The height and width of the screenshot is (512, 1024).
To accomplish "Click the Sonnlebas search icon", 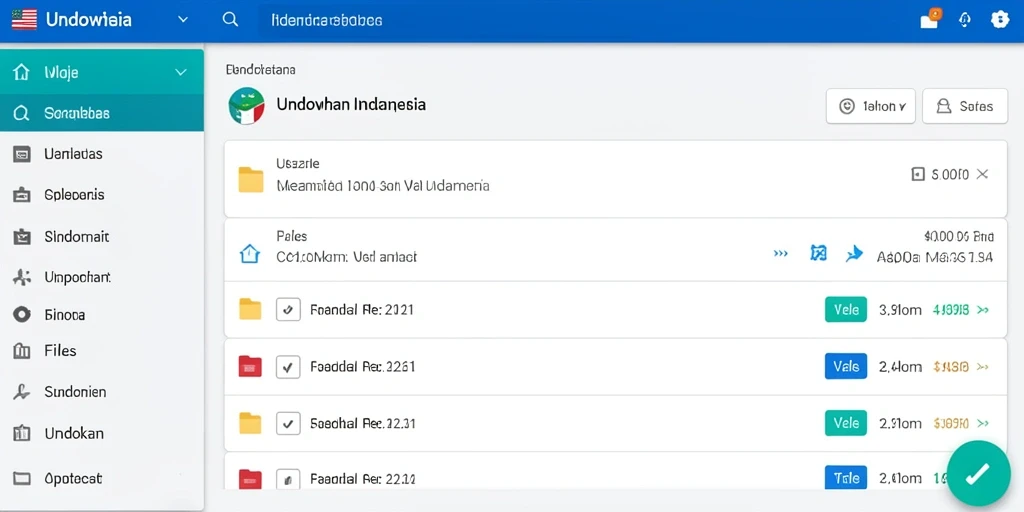I will coord(21,114).
